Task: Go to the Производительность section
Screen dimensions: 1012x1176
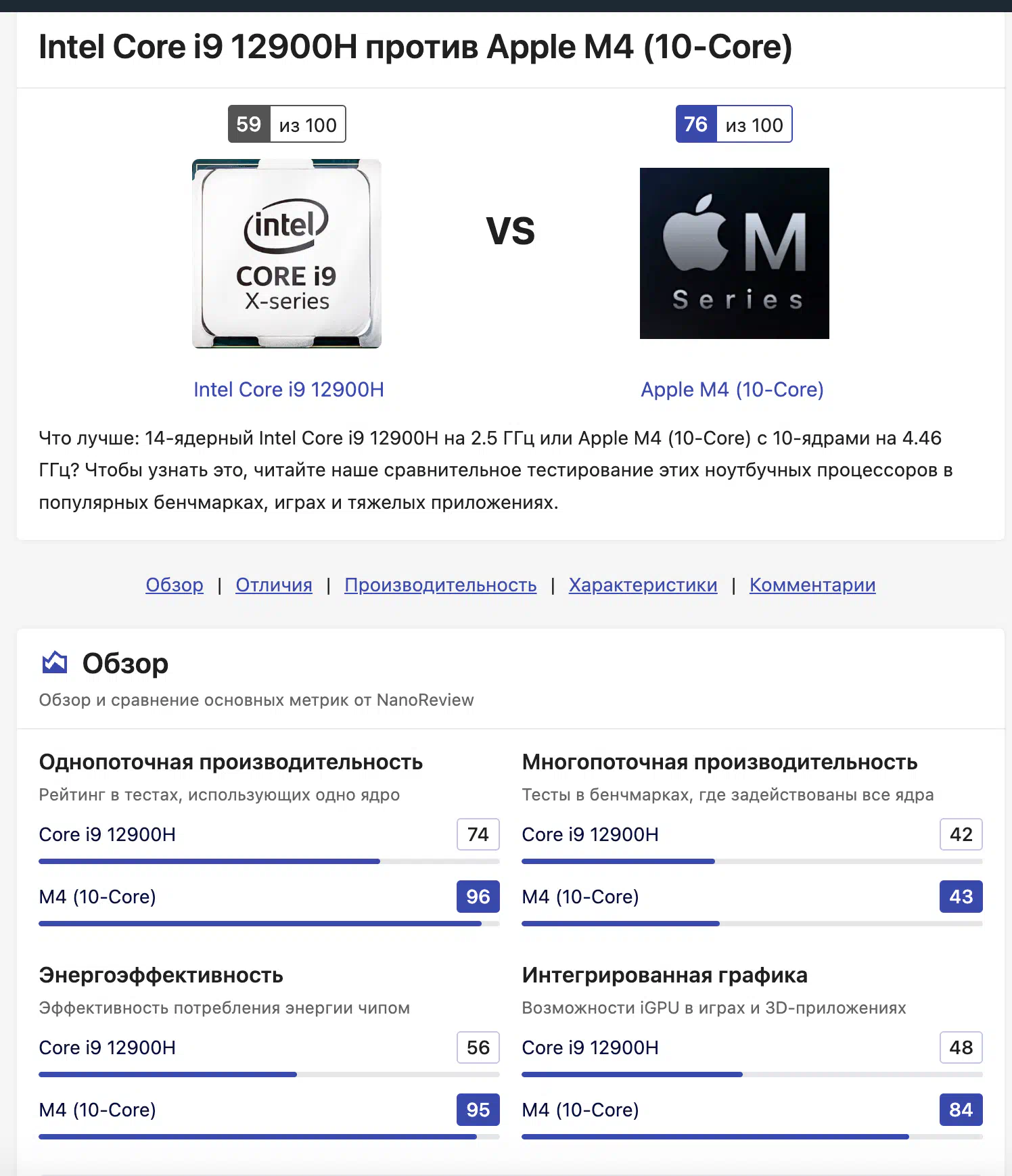Action: pos(440,585)
